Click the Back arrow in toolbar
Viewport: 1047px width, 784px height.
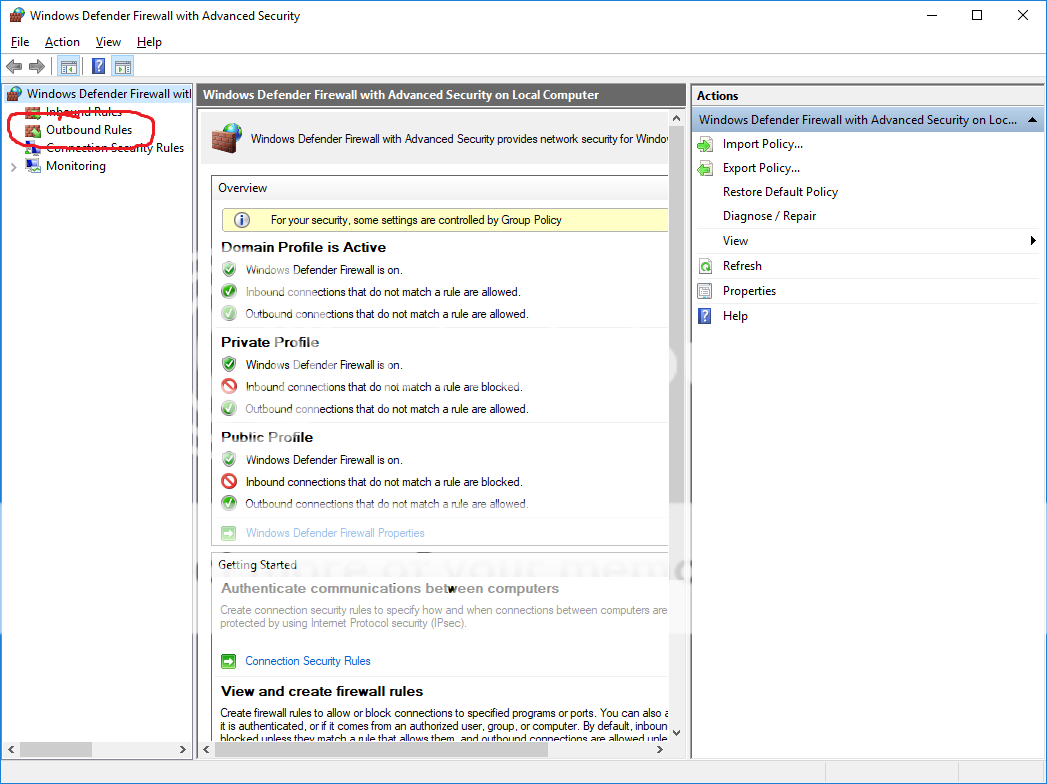click(x=14, y=67)
